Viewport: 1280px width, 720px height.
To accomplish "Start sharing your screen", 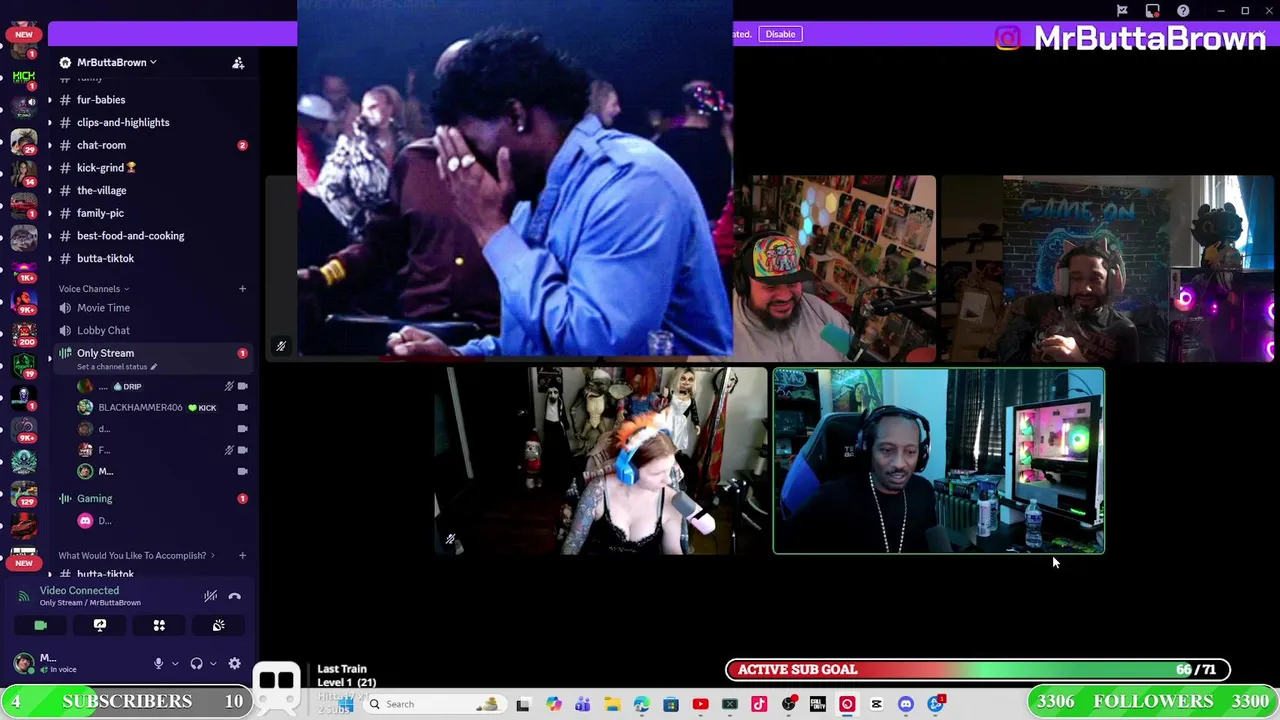I will 100,625.
